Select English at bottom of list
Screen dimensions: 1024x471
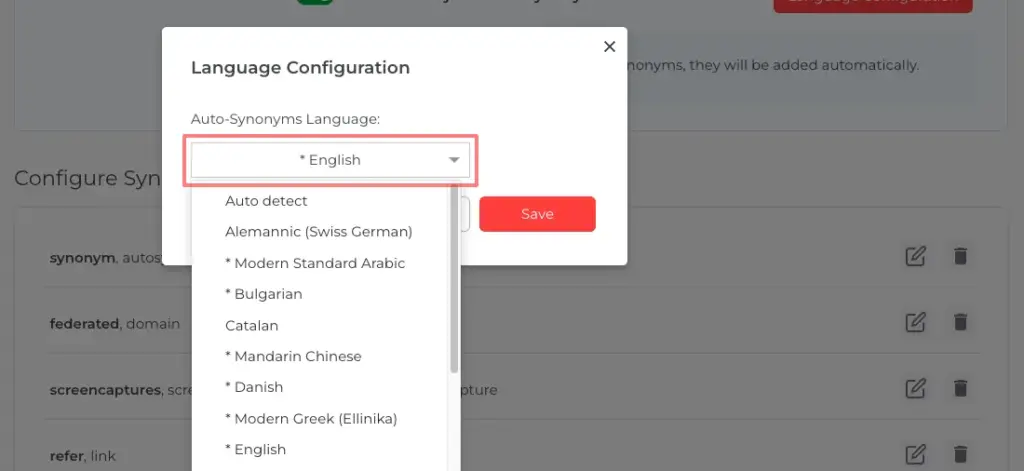click(255, 449)
